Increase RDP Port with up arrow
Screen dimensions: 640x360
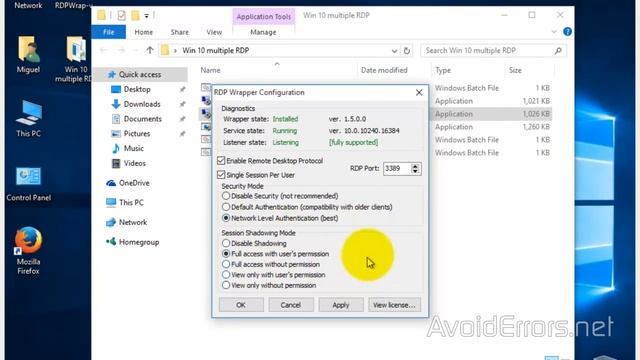pos(415,166)
